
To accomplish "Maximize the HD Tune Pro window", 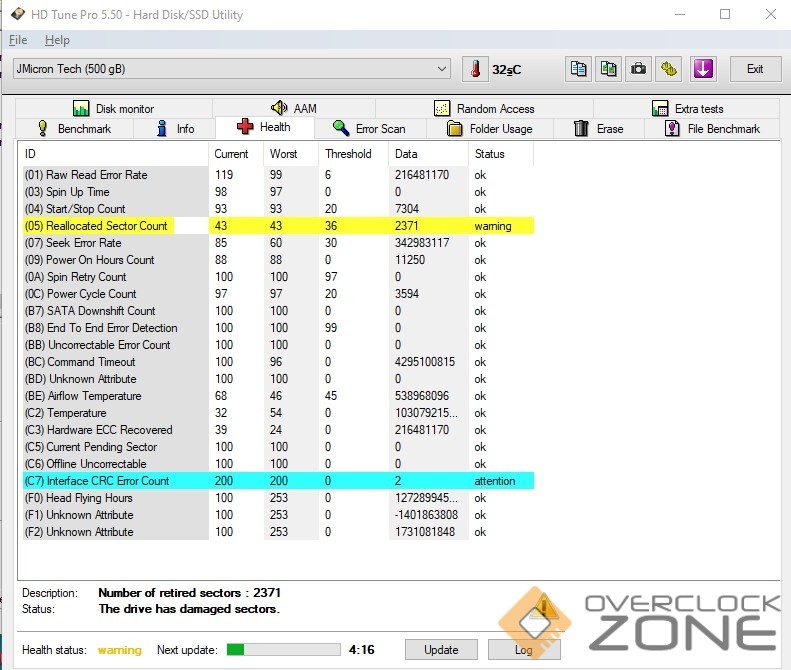I will (x=725, y=14).
